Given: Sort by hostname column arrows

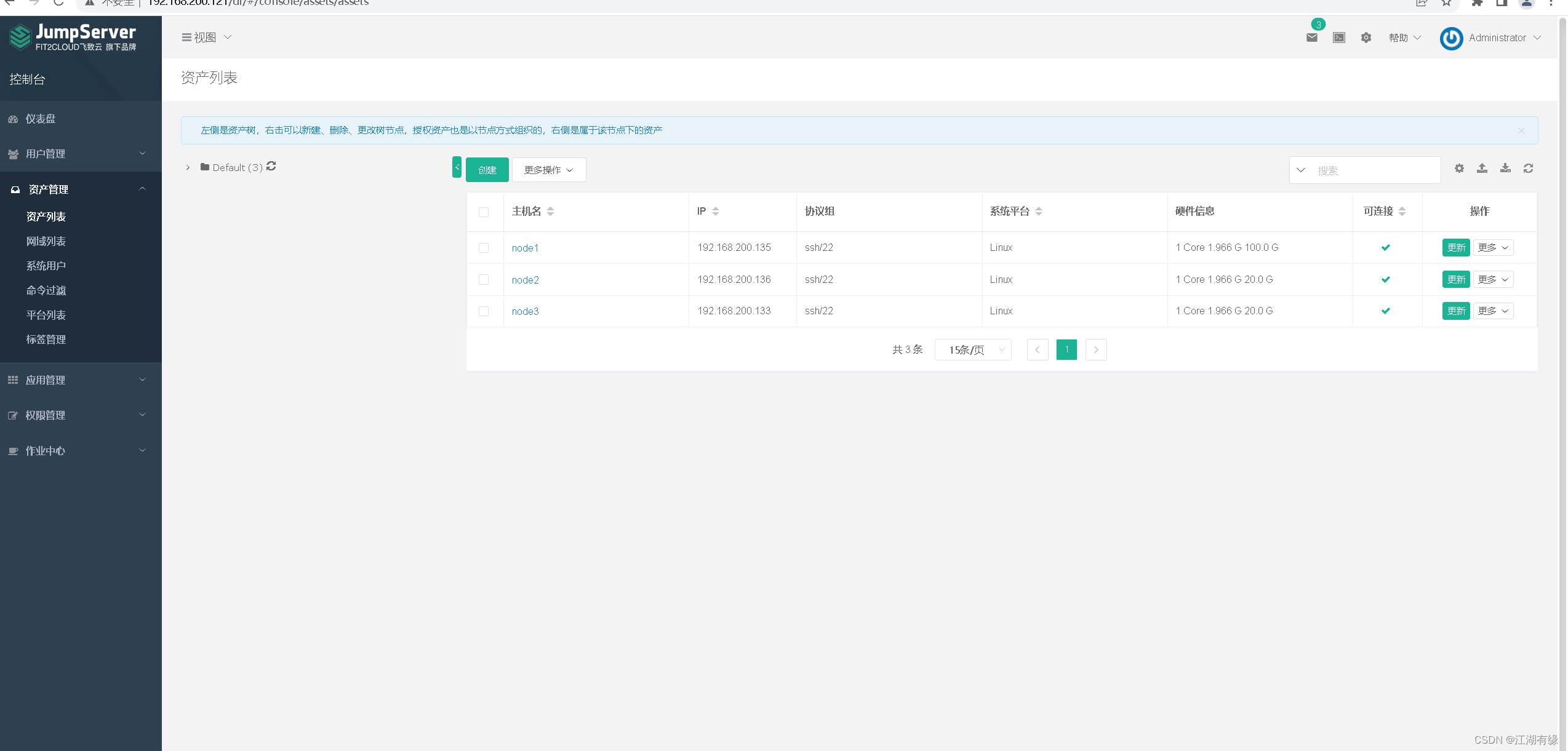Looking at the screenshot, I should [x=550, y=211].
